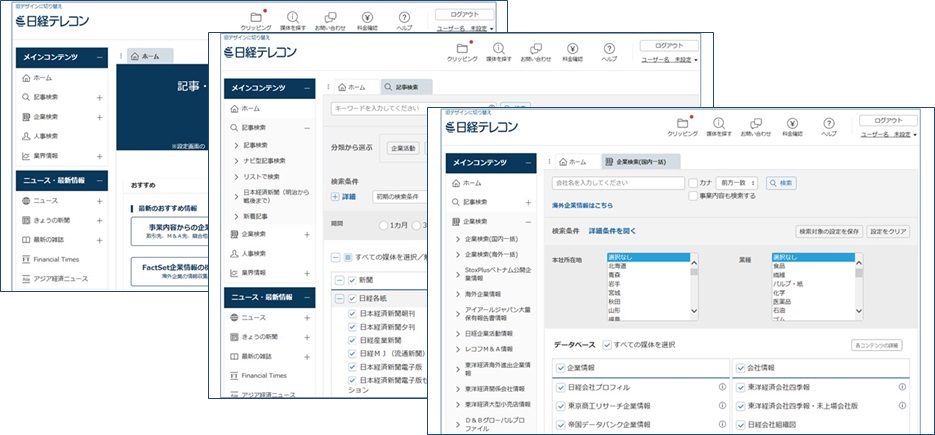Open お問い合わせ icon in back window

coord(330,17)
